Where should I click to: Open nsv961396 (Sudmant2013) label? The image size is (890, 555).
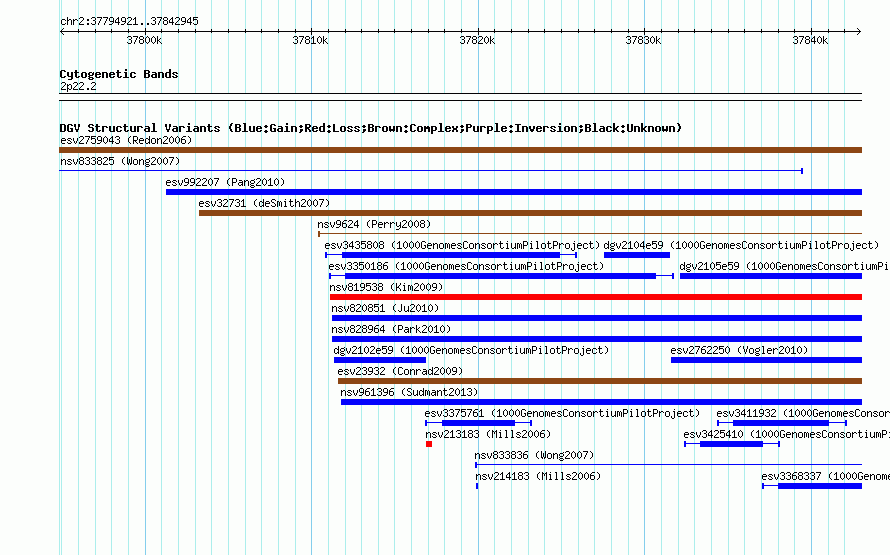coord(409,392)
